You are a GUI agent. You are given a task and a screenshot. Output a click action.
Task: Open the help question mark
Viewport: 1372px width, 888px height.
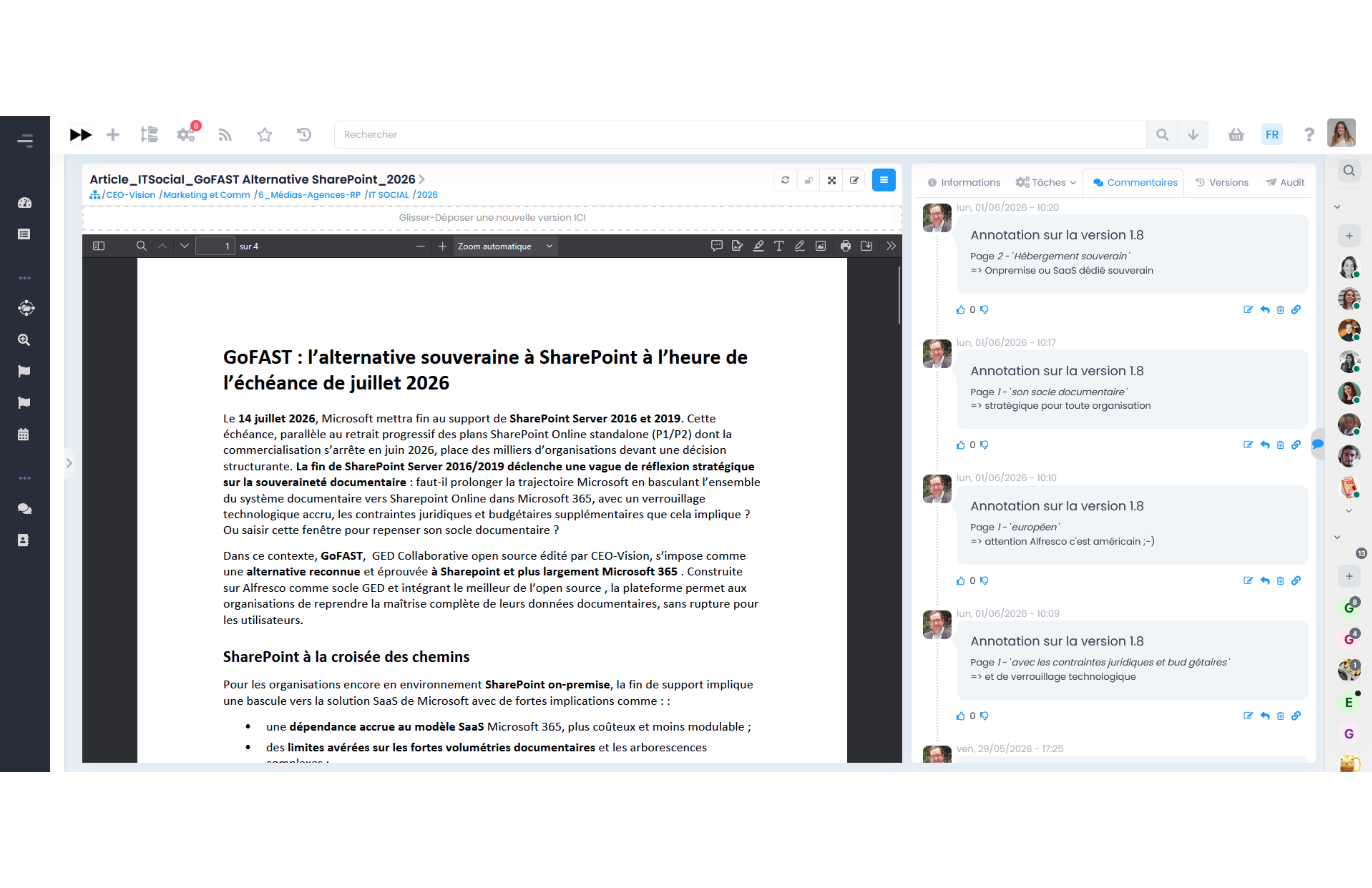[x=1309, y=134]
